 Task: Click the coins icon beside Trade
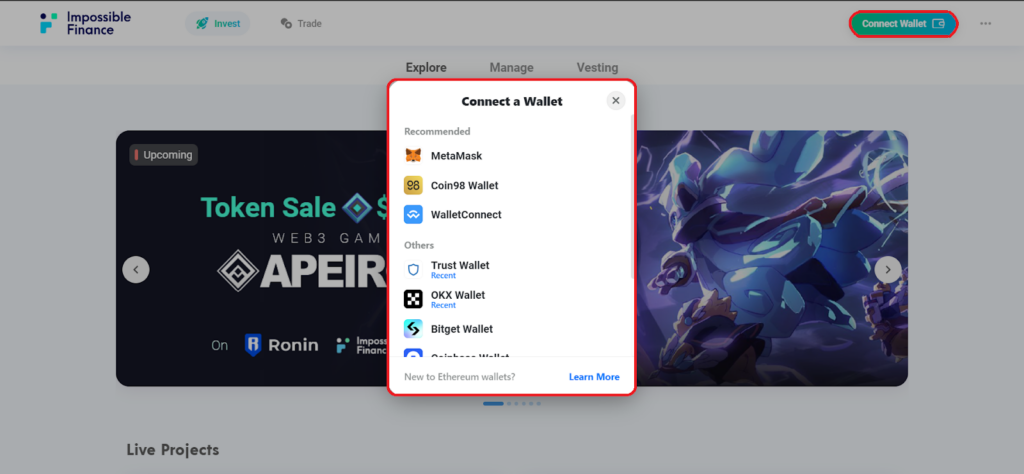(286, 24)
